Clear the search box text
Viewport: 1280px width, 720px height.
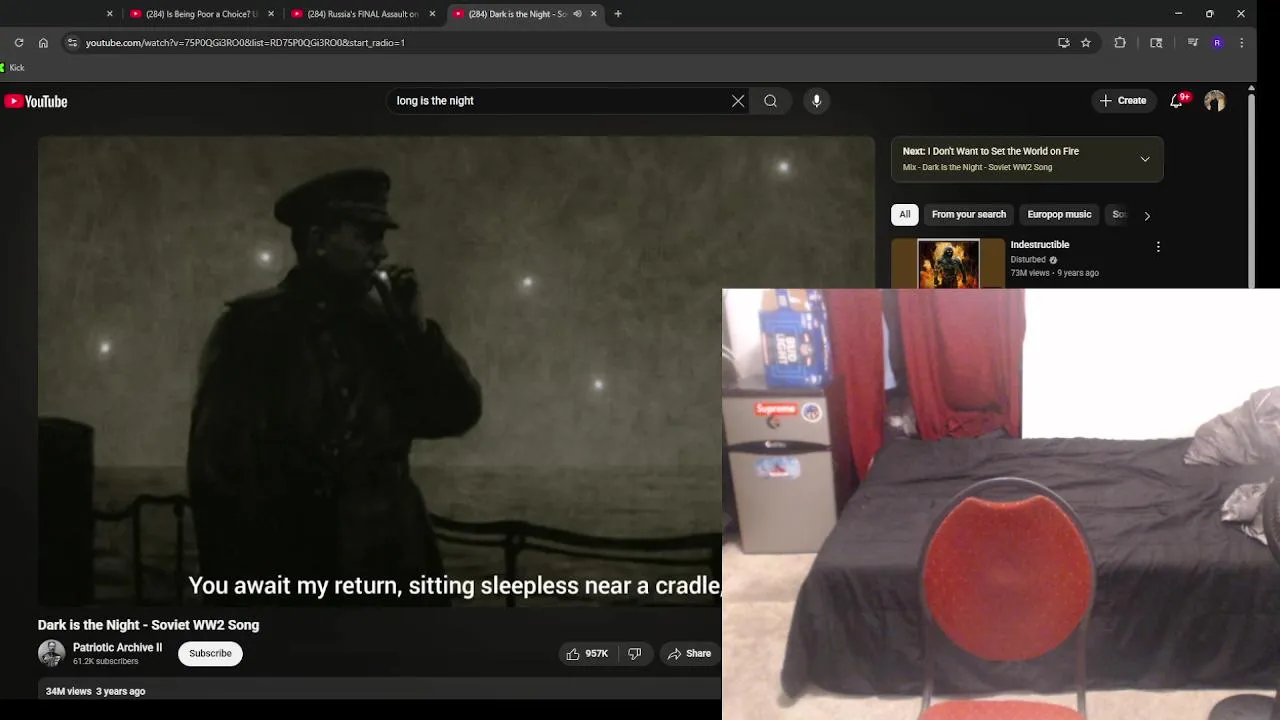tap(738, 101)
